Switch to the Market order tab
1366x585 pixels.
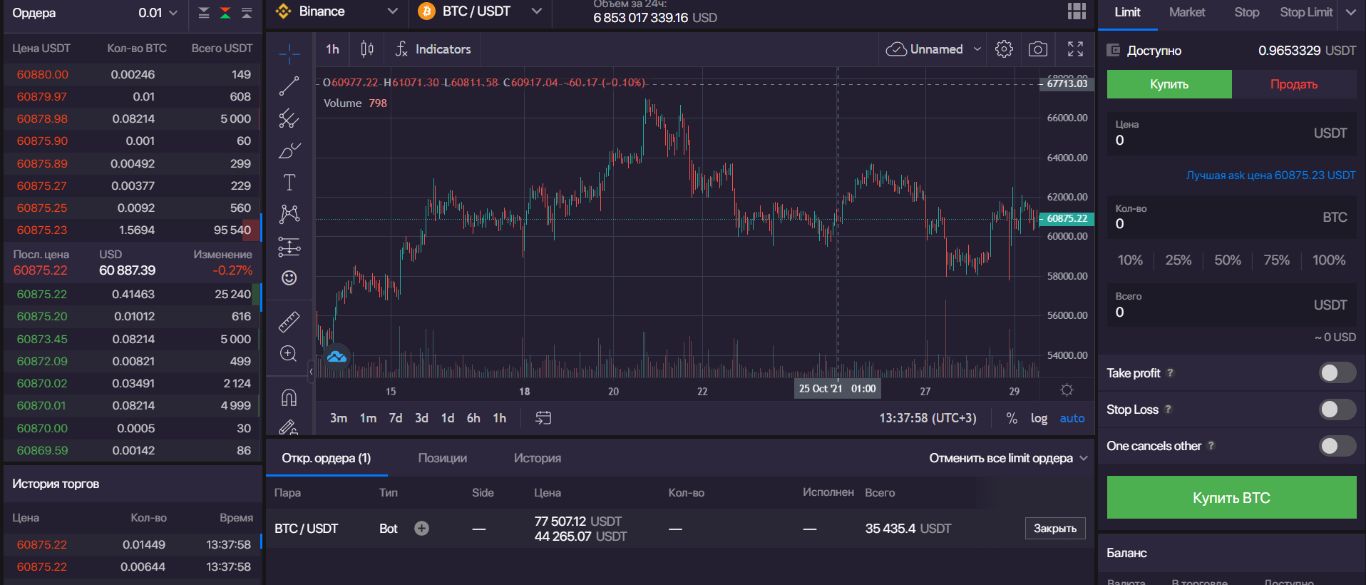[x=1187, y=12]
